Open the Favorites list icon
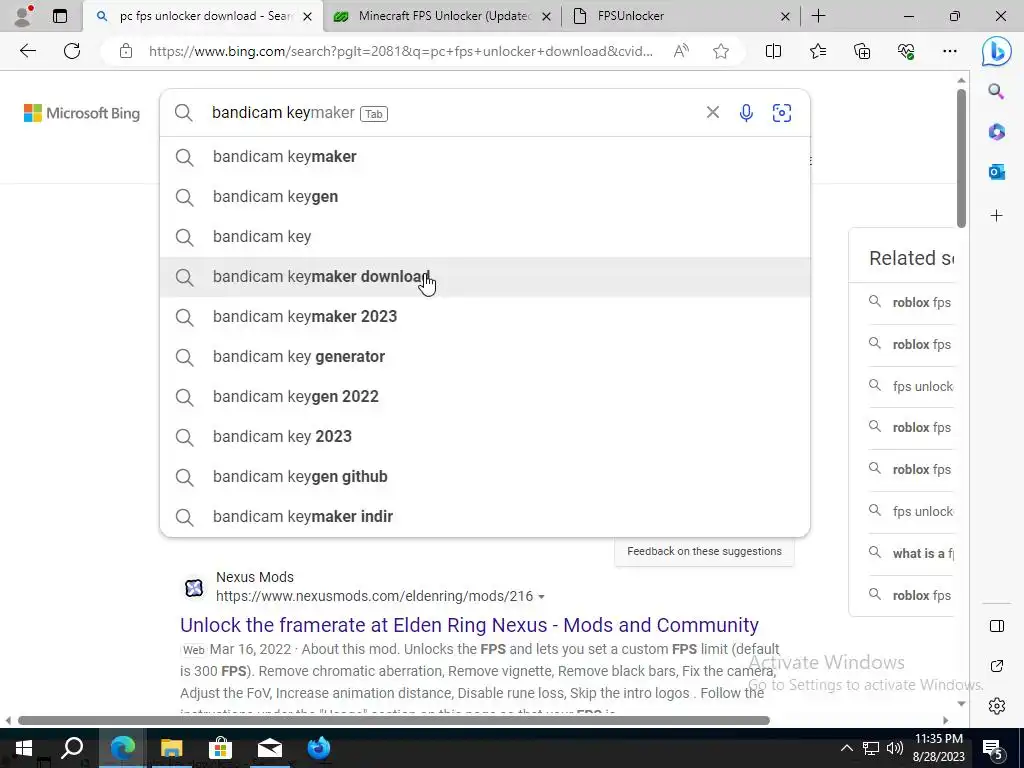This screenshot has width=1024, height=768. click(x=818, y=51)
